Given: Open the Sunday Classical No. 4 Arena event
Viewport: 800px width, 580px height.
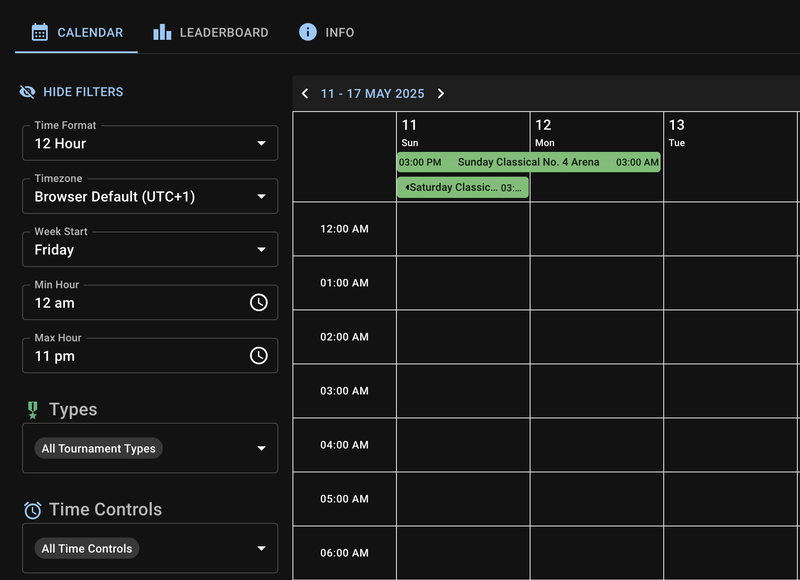Looking at the screenshot, I should 529,162.
